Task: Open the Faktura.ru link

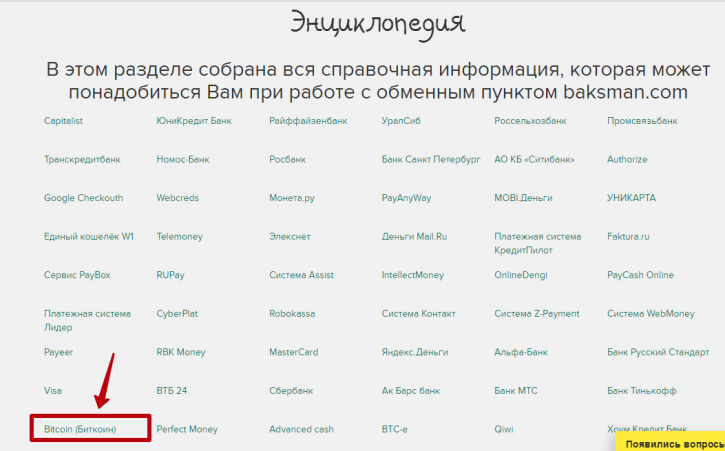Action: [x=628, y=236]
